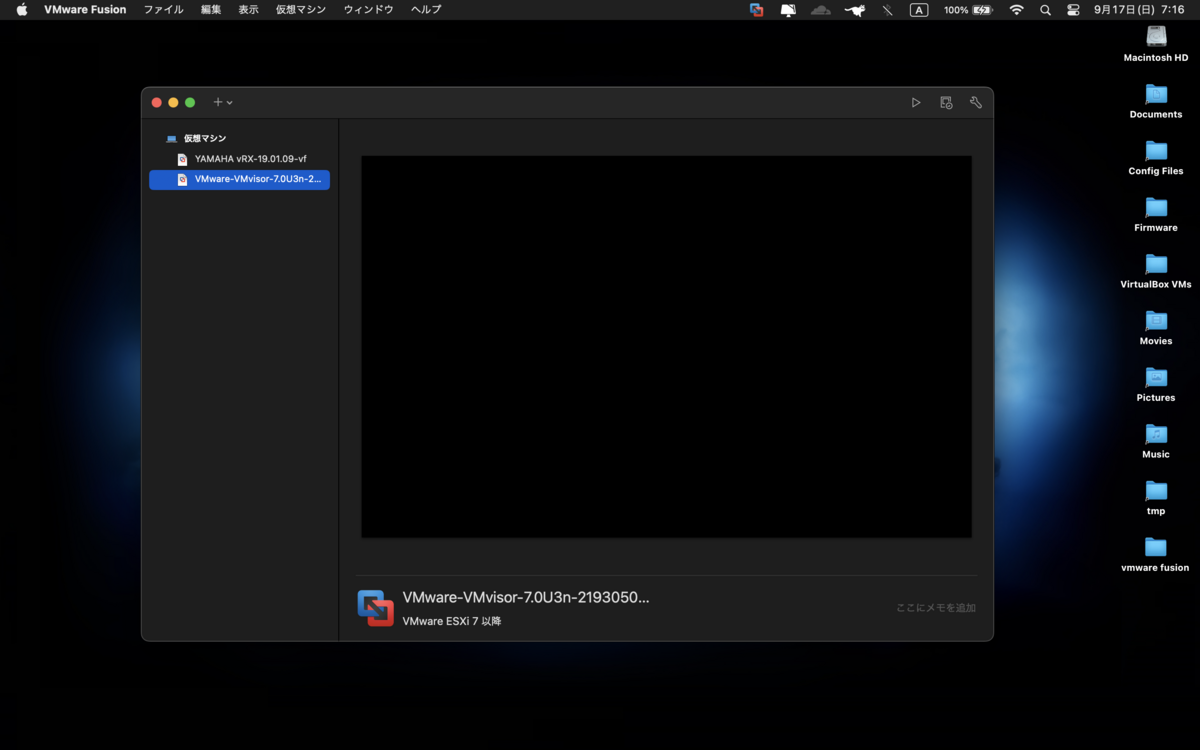Expand the add menu chevron beside plus
The width and height of the screenshot is (1200, 750).
[x=230, y=102]
